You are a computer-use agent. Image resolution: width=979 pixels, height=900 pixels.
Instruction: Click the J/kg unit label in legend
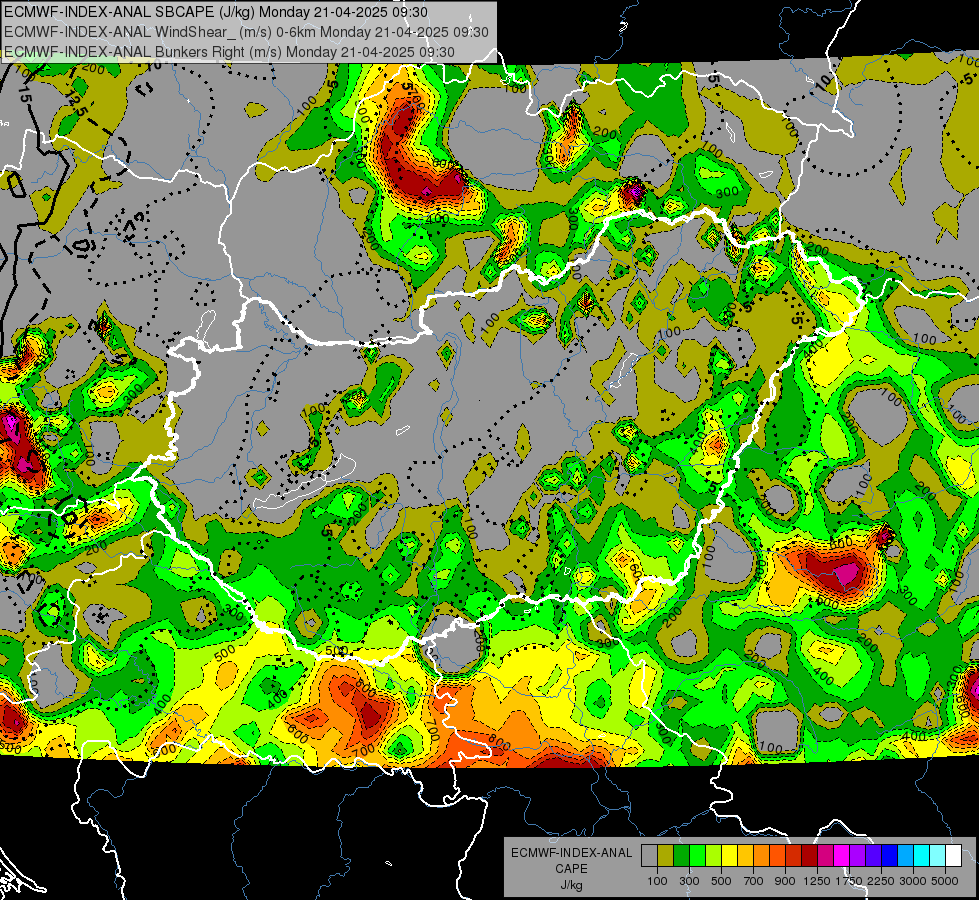click(x=571, y=885)
